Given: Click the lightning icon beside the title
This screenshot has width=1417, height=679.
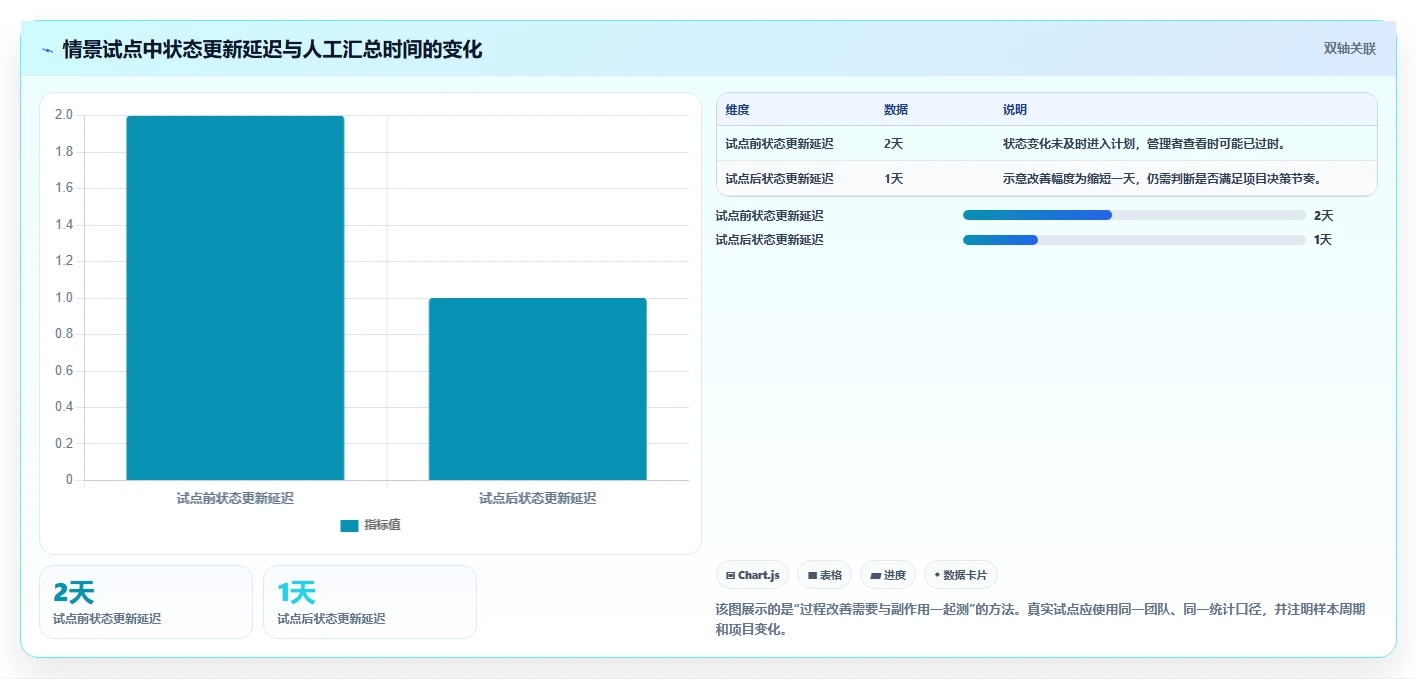Looking at the screenshot, I should (x=48, y=49).
